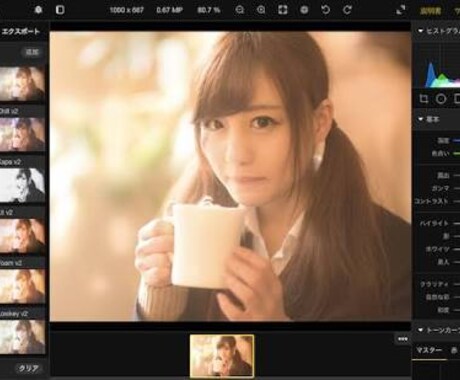Enter fullscreen with the expand arrows icon
The image size is (460, 380).
(401, 10)
